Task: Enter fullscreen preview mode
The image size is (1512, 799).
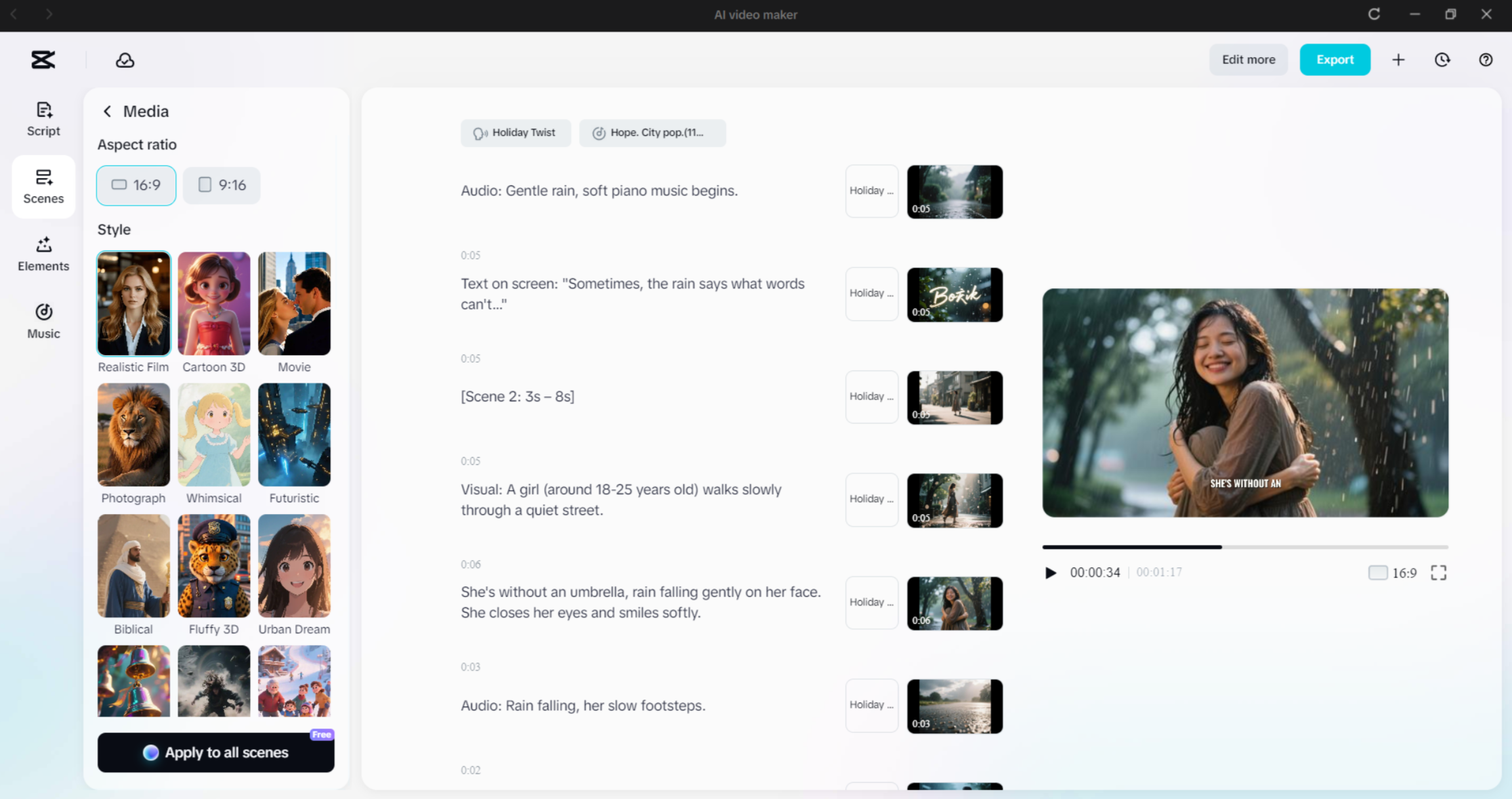Action: [x=1438, y=572]
